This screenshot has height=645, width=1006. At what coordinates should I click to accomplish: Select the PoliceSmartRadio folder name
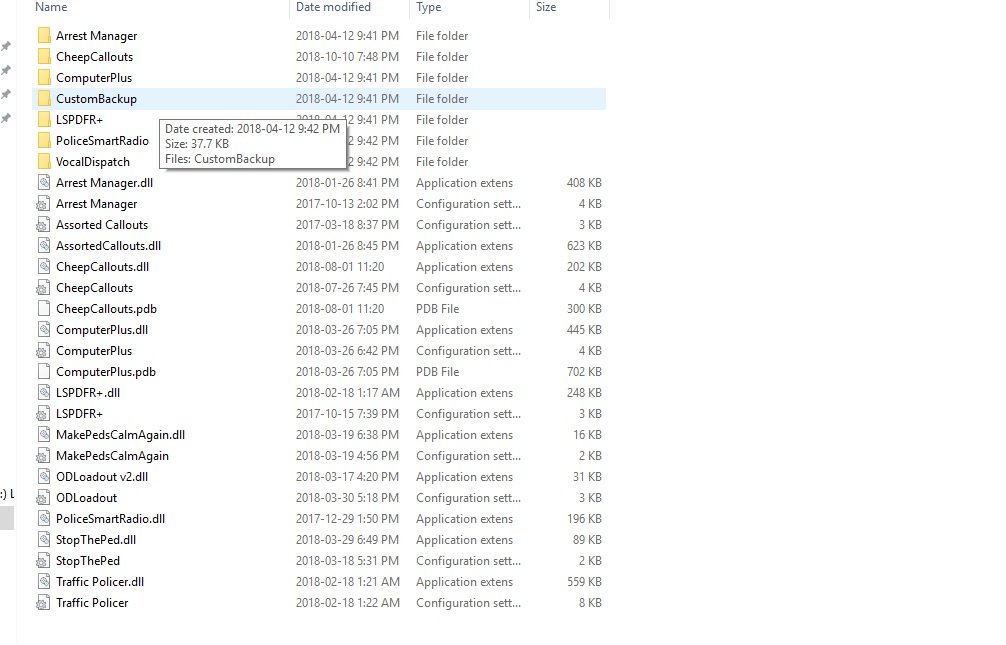102,141
